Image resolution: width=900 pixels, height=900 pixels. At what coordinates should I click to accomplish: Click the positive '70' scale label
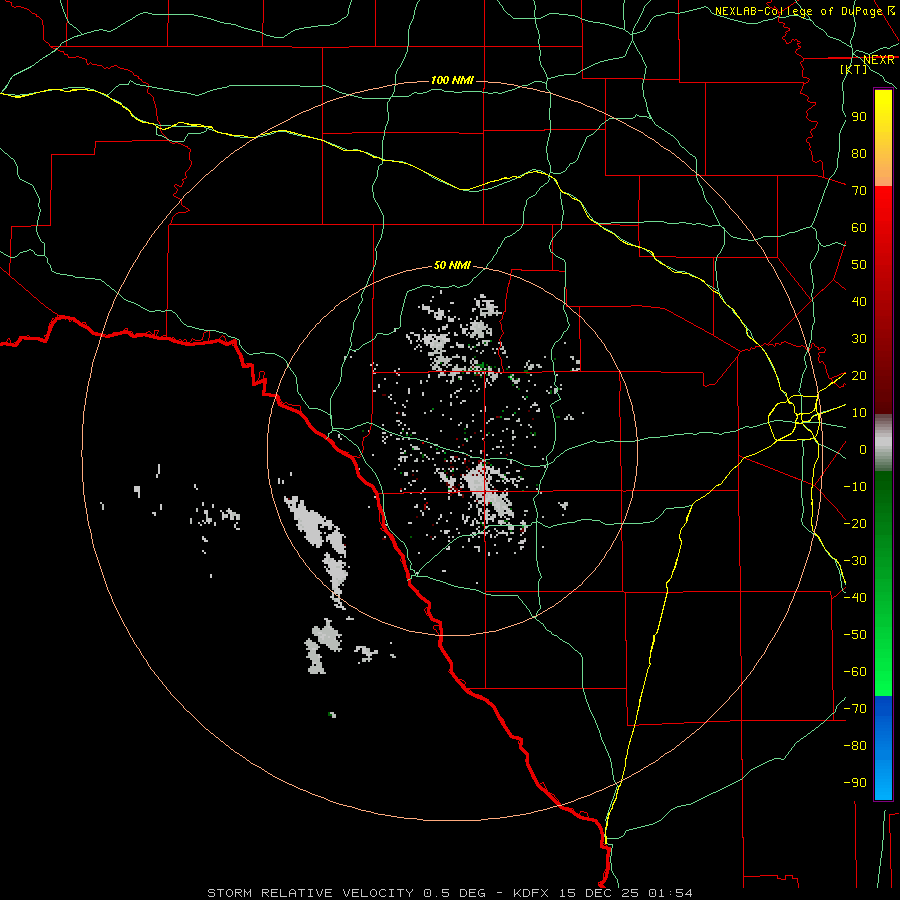(x=859, y=191)
